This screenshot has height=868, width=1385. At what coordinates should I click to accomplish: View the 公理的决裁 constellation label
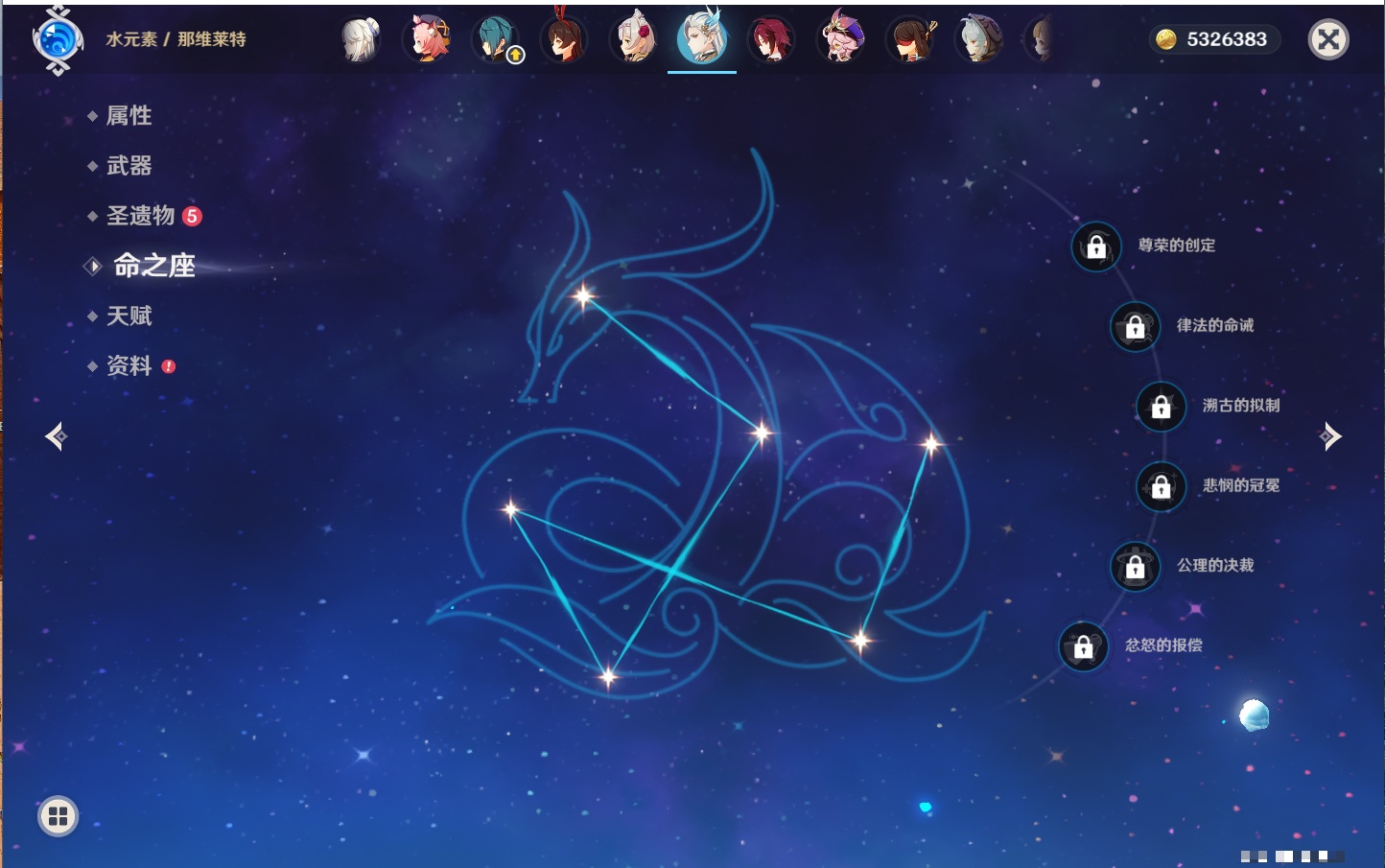click(1215, 565)
